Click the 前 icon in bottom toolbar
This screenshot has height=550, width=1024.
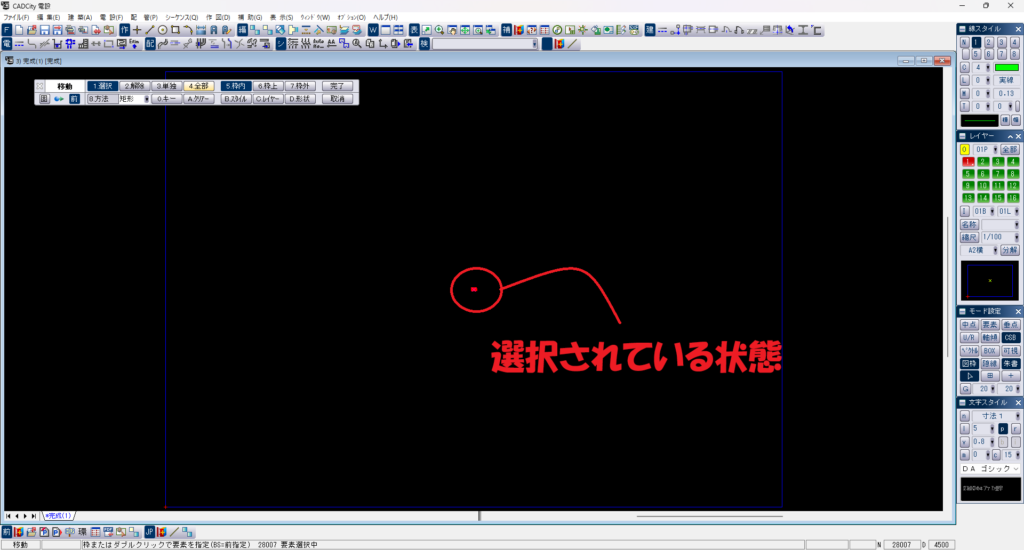pos(7,532)
